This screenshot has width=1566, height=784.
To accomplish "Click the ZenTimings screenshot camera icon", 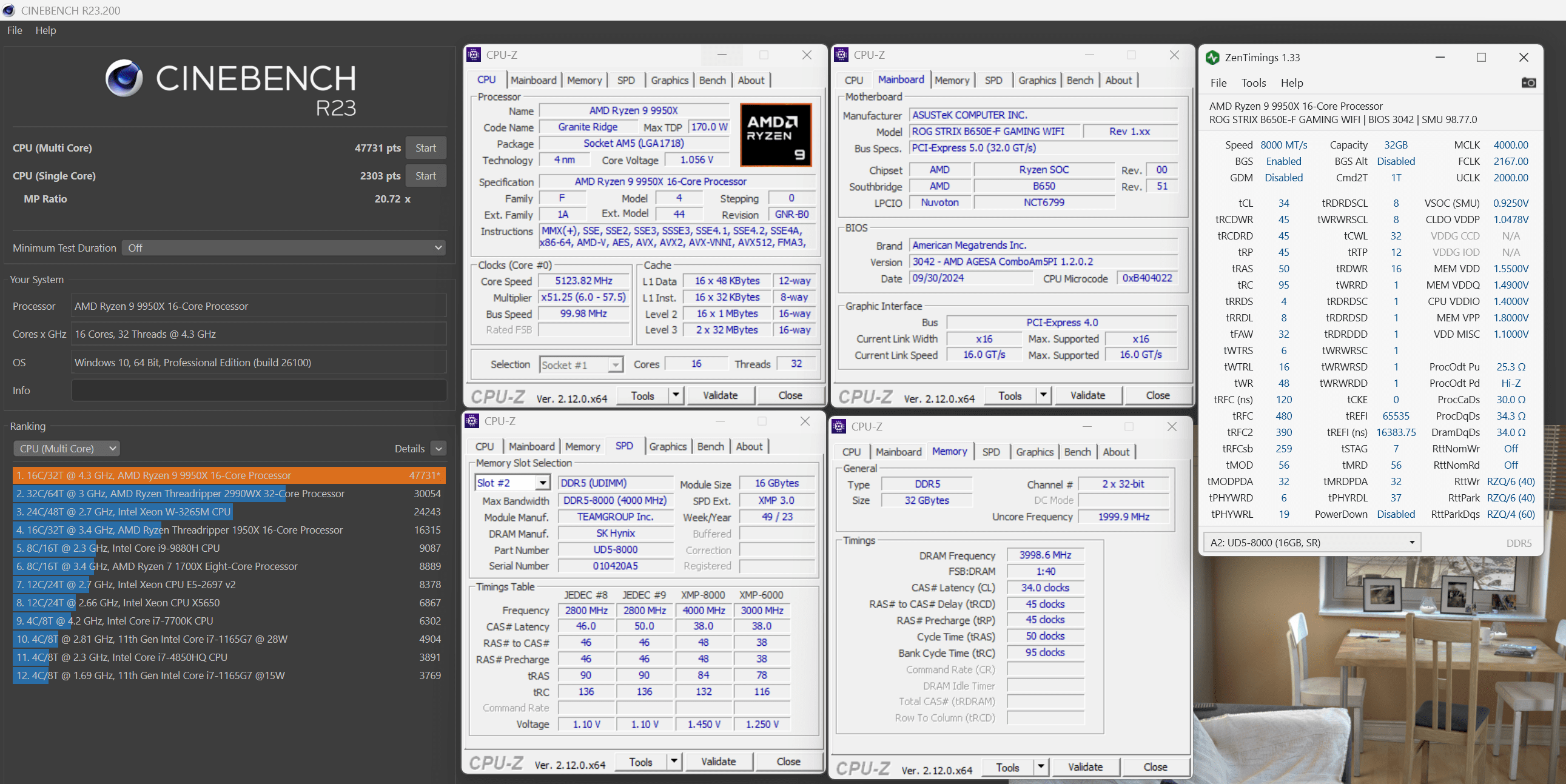I will click(x=1528, y=82).
